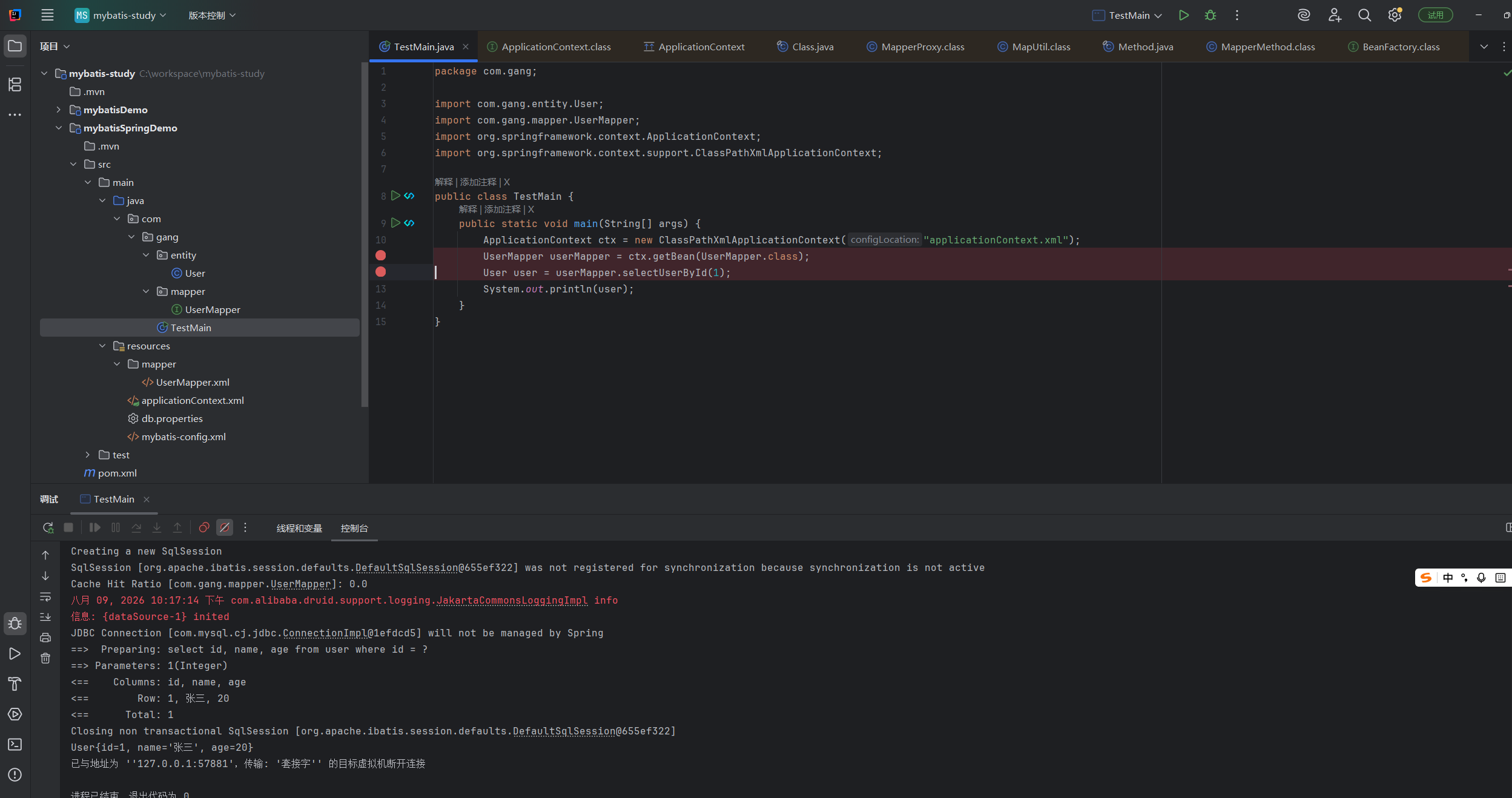Click 添加注释 above main method

[502, 209]
